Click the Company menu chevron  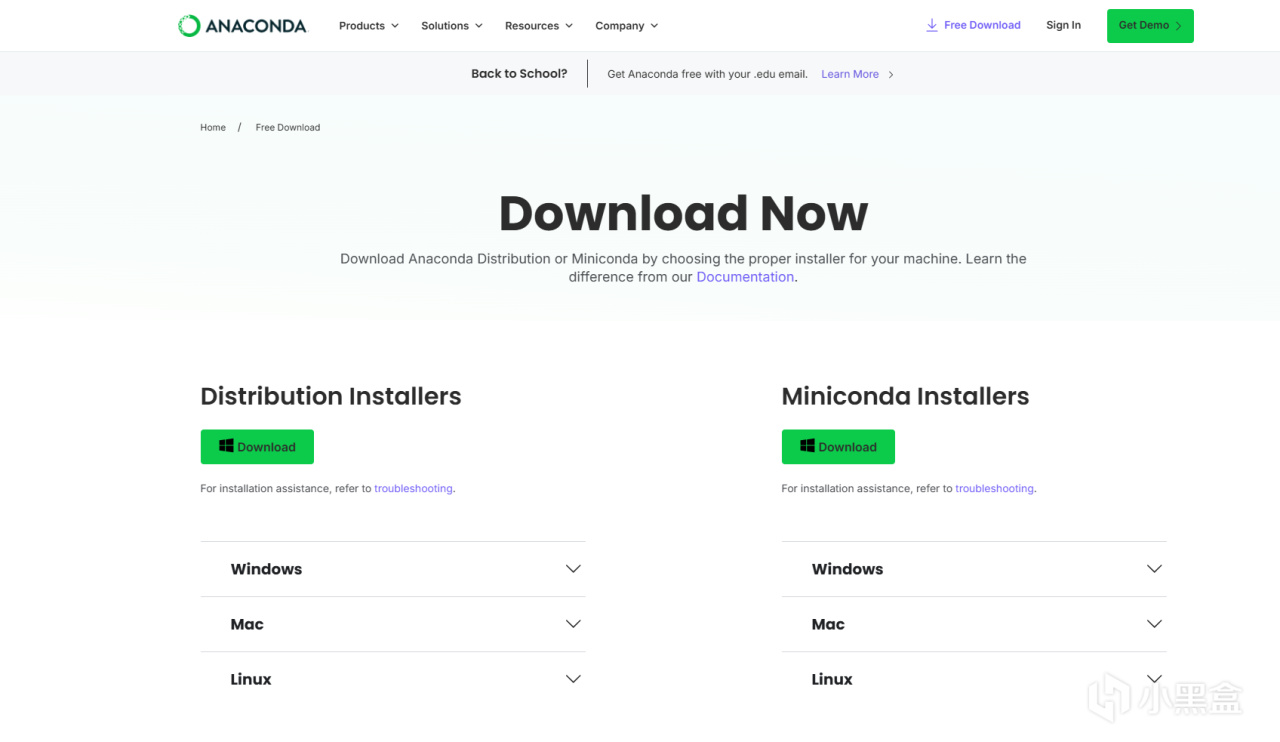654,26
